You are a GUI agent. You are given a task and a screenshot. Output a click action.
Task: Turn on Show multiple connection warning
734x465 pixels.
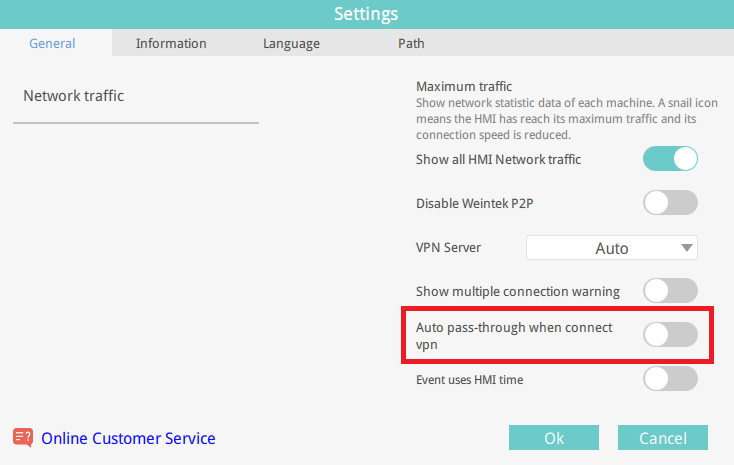coord(670,291)
